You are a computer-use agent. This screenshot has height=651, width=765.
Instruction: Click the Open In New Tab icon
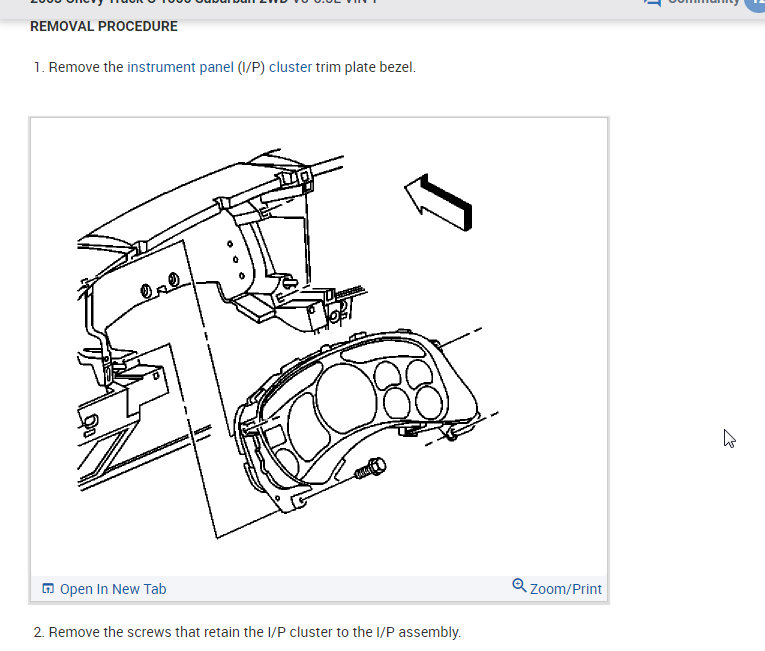(48, 588)
